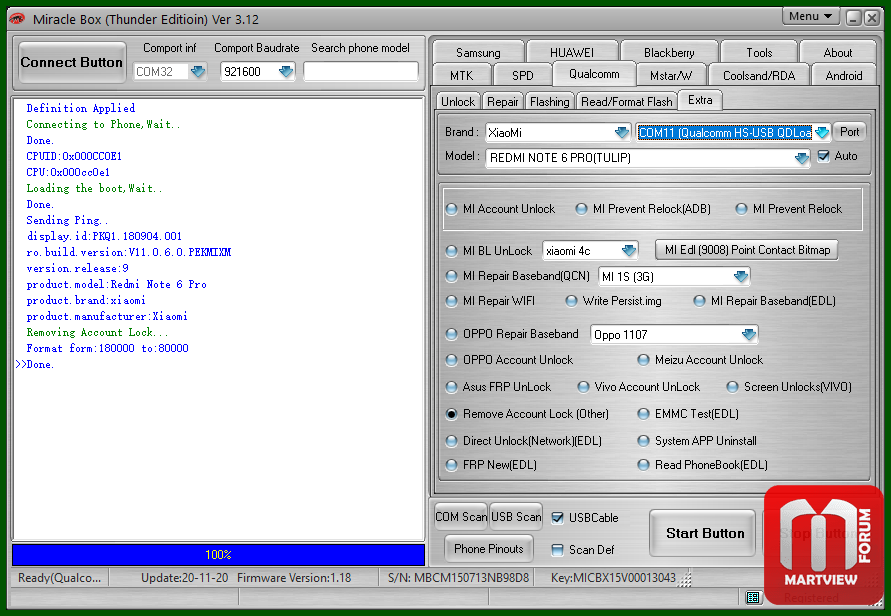891x616 pixels.
Task: Click the Search phone model field
Action: (x=360, y=71)
